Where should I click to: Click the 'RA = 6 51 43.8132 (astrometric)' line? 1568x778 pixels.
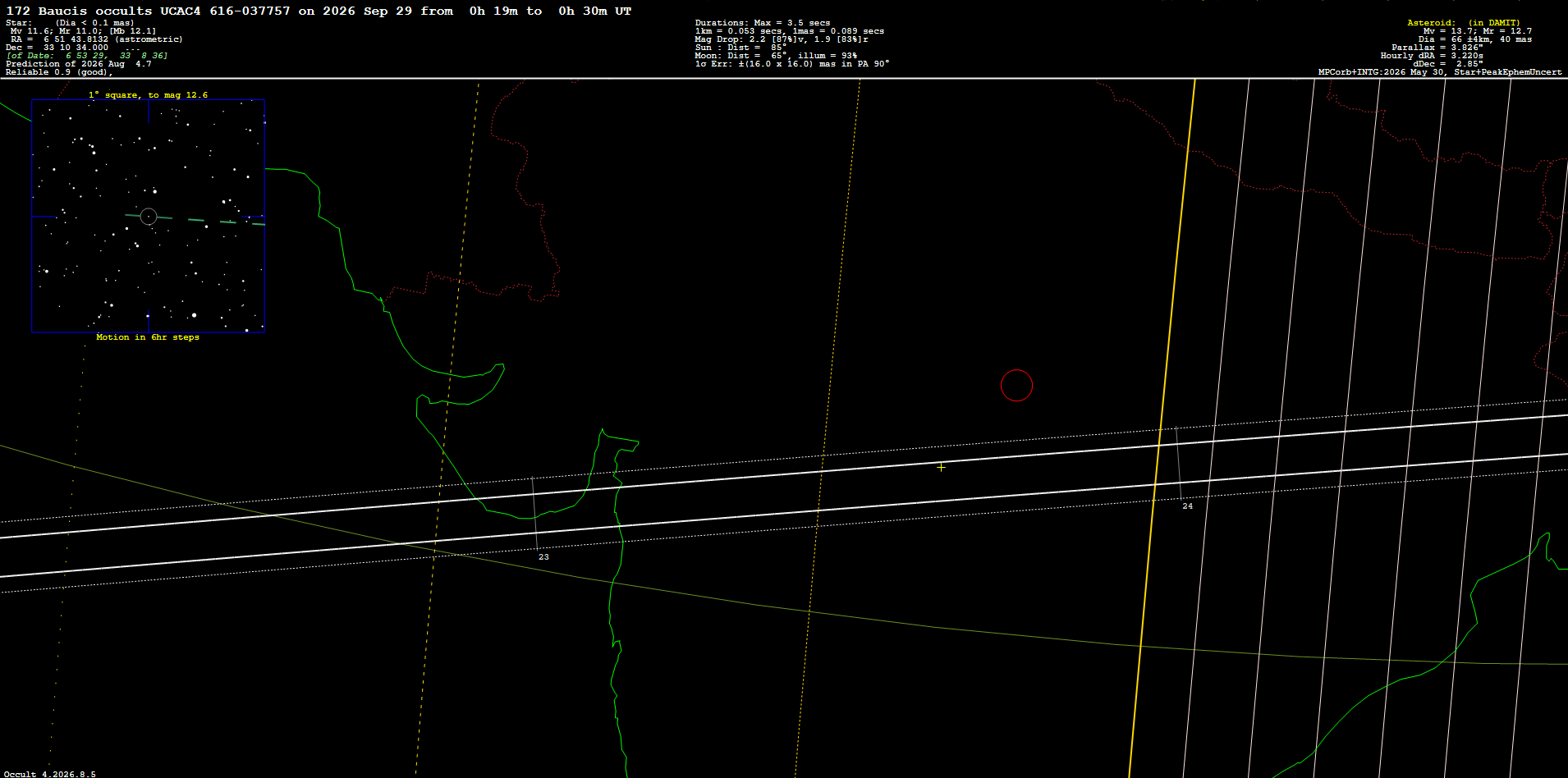click(x=97, y=39)
